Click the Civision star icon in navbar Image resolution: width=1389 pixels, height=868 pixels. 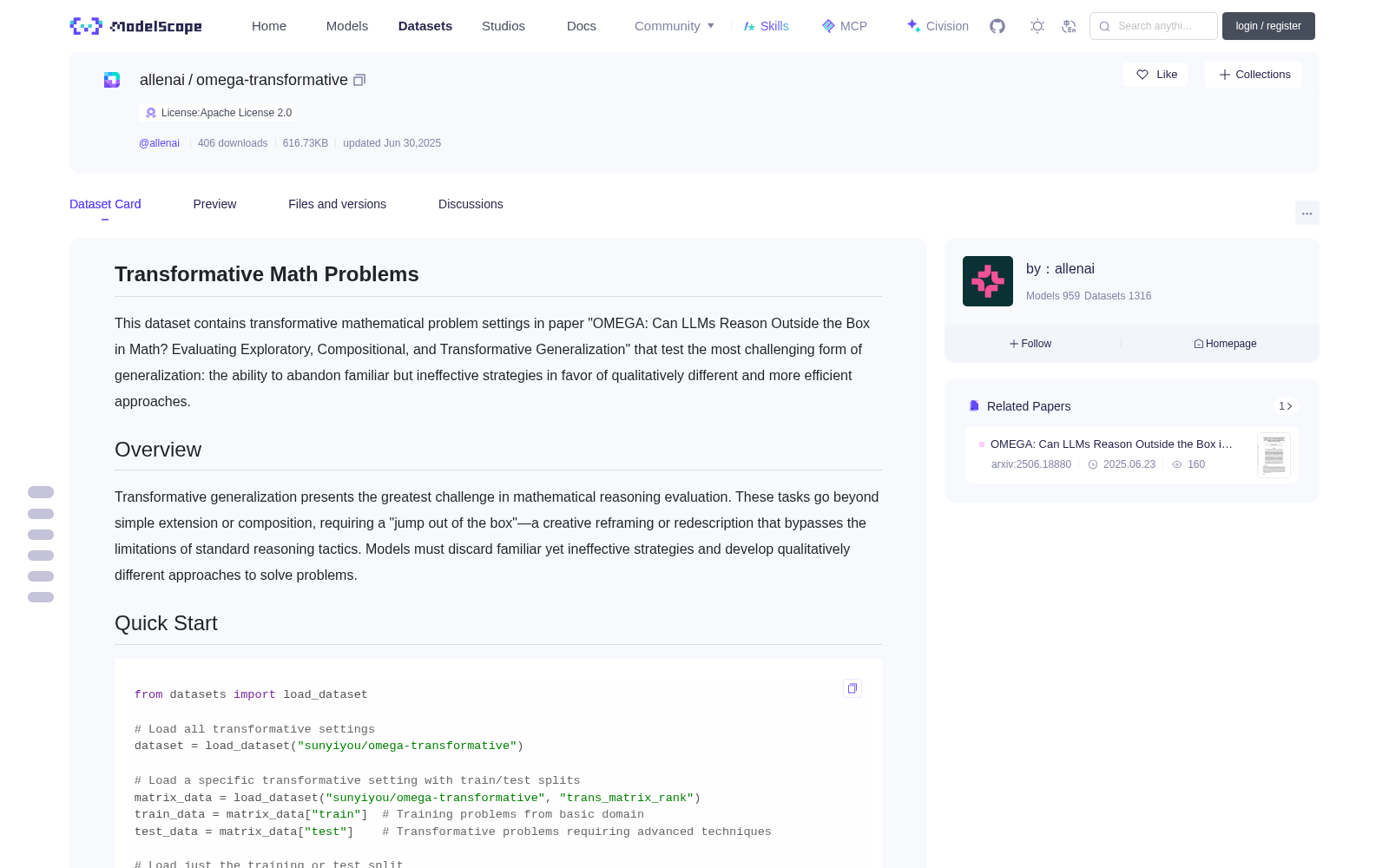coord(913,26)
